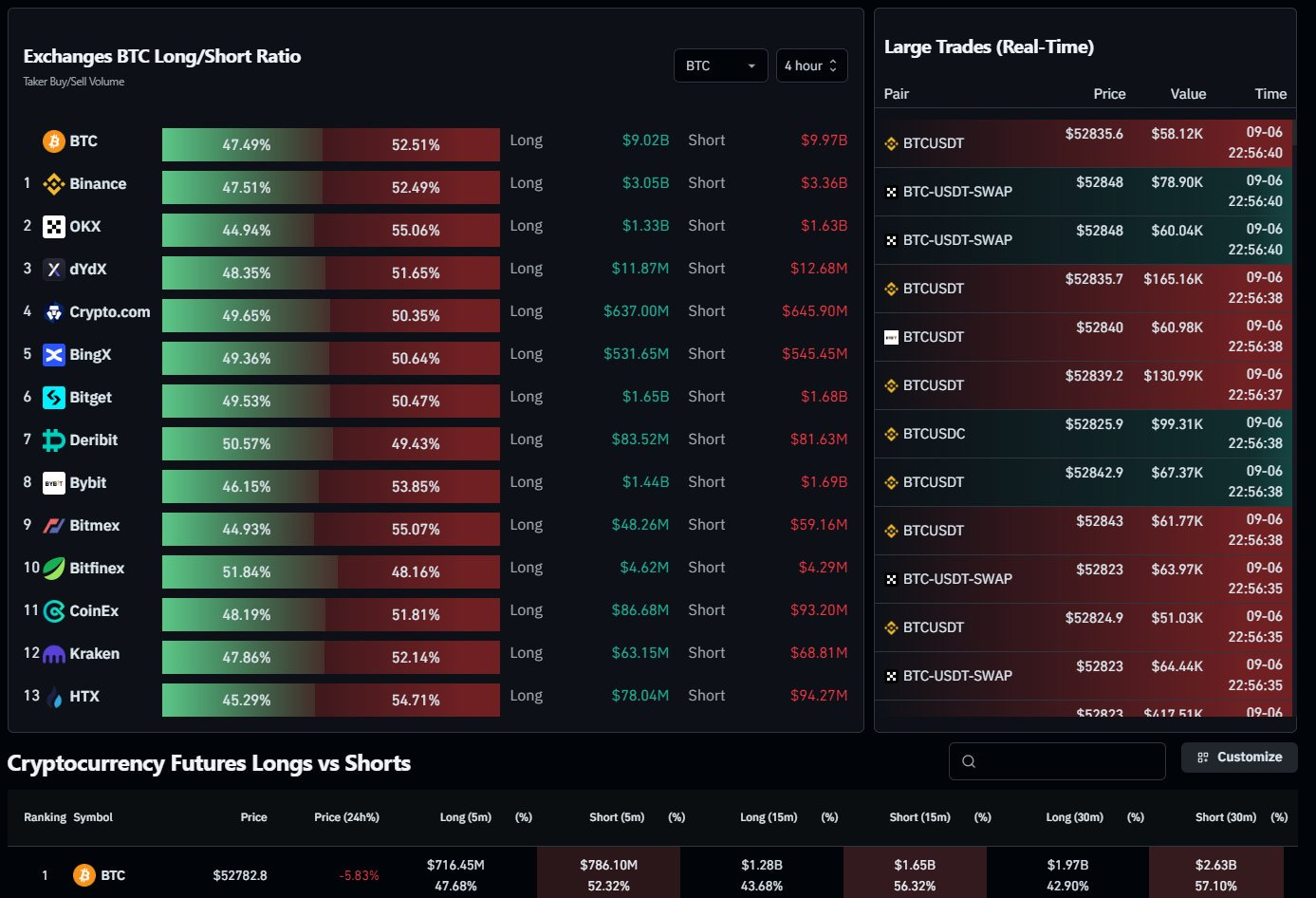Viewport: 1316px width, 898px height.
Task: Click the OKX icon on the $78.90K swap trade
Action: tap(891, 193)
